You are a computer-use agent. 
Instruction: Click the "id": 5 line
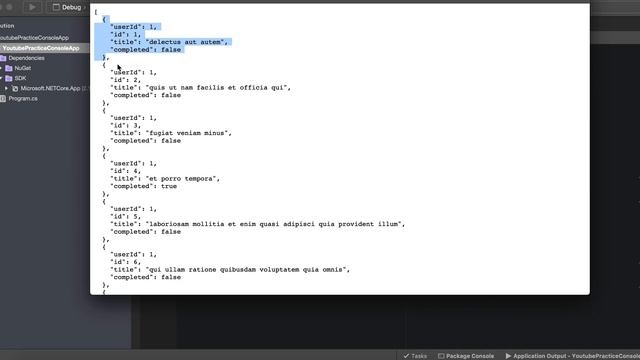(125, 217)
